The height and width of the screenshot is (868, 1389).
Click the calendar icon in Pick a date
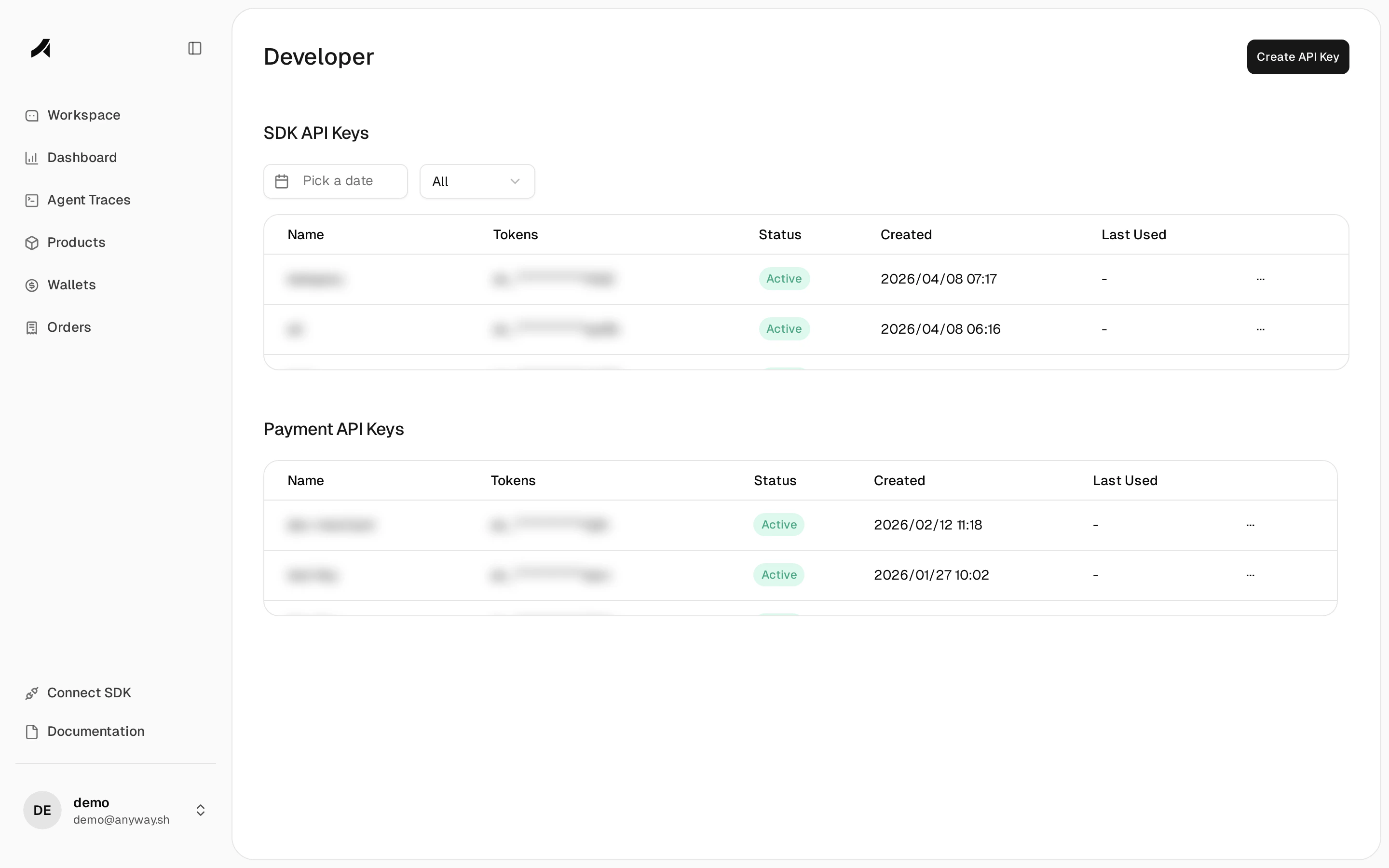281,181
